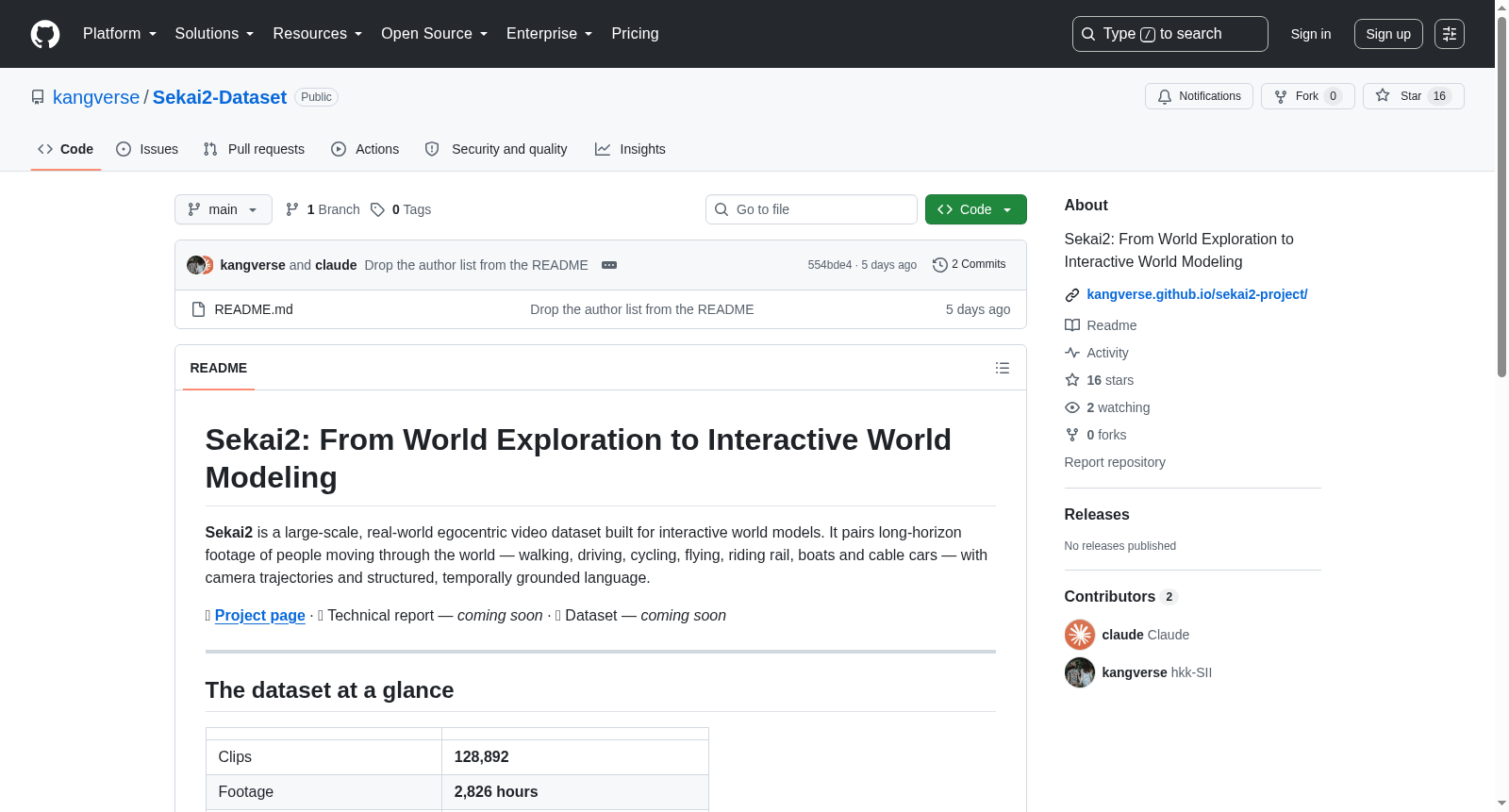Viewport: 1509px width, 812px height.
Task: Open the main branch selector
Action: click(224, 209)
